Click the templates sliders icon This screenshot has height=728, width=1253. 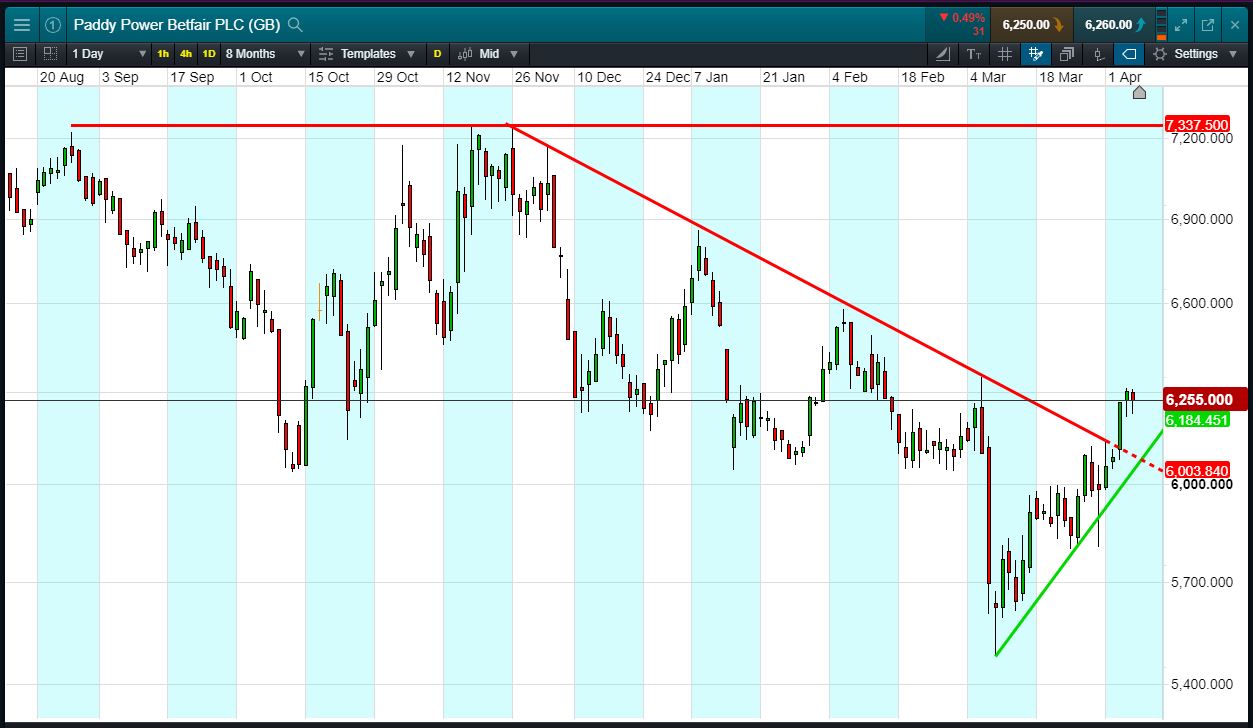pos(326,54)
